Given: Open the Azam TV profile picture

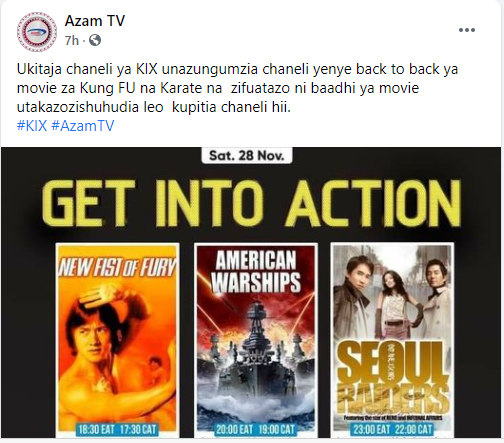Looking at the screenshot, I should (37, 32).
